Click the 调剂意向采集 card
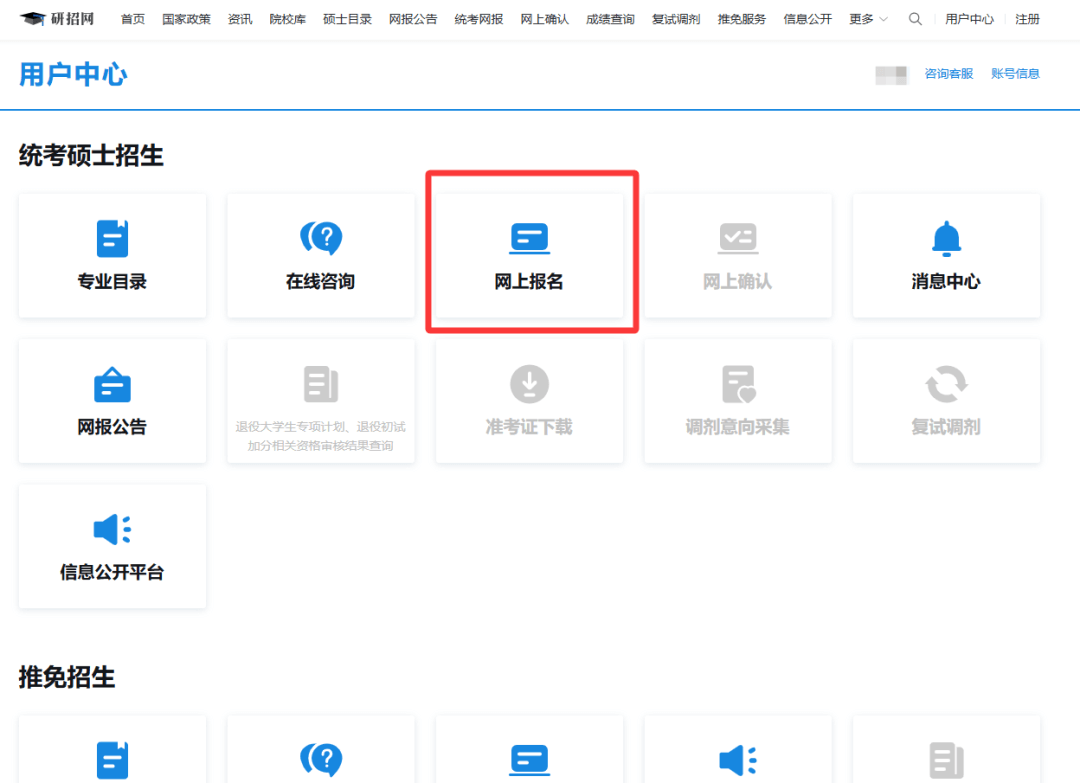 pyautogui.click(x=737, y=401)
